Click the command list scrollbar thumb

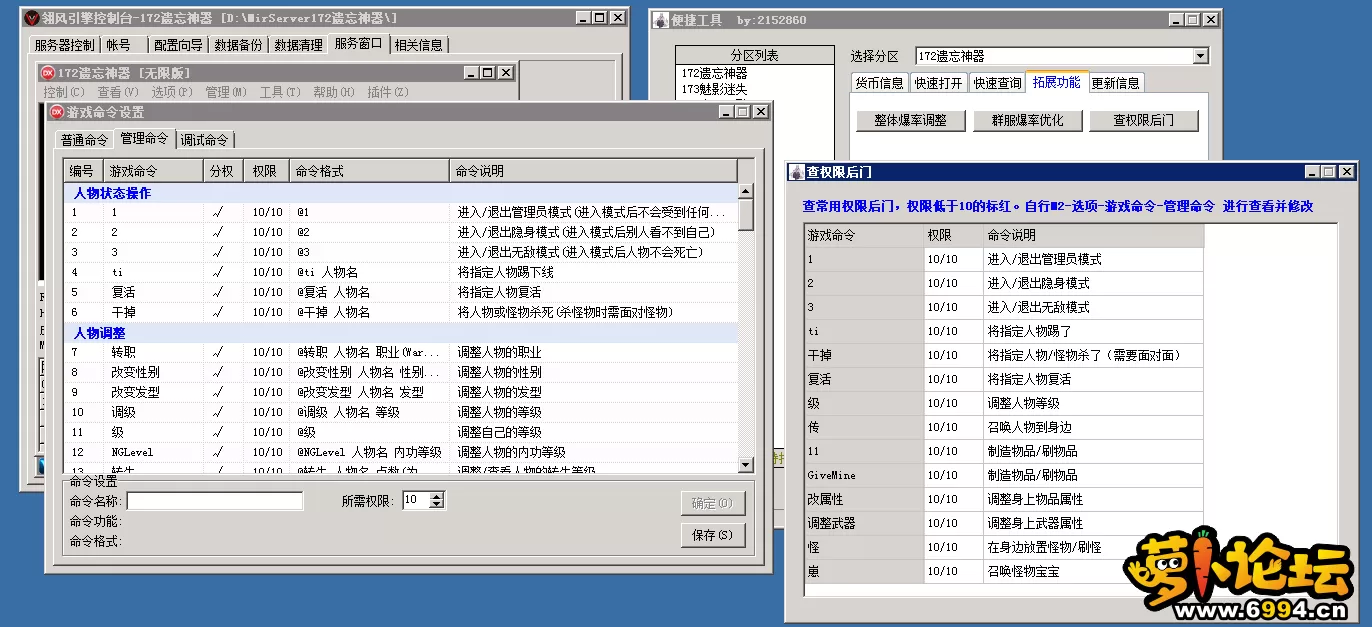[x=746, y=215]
